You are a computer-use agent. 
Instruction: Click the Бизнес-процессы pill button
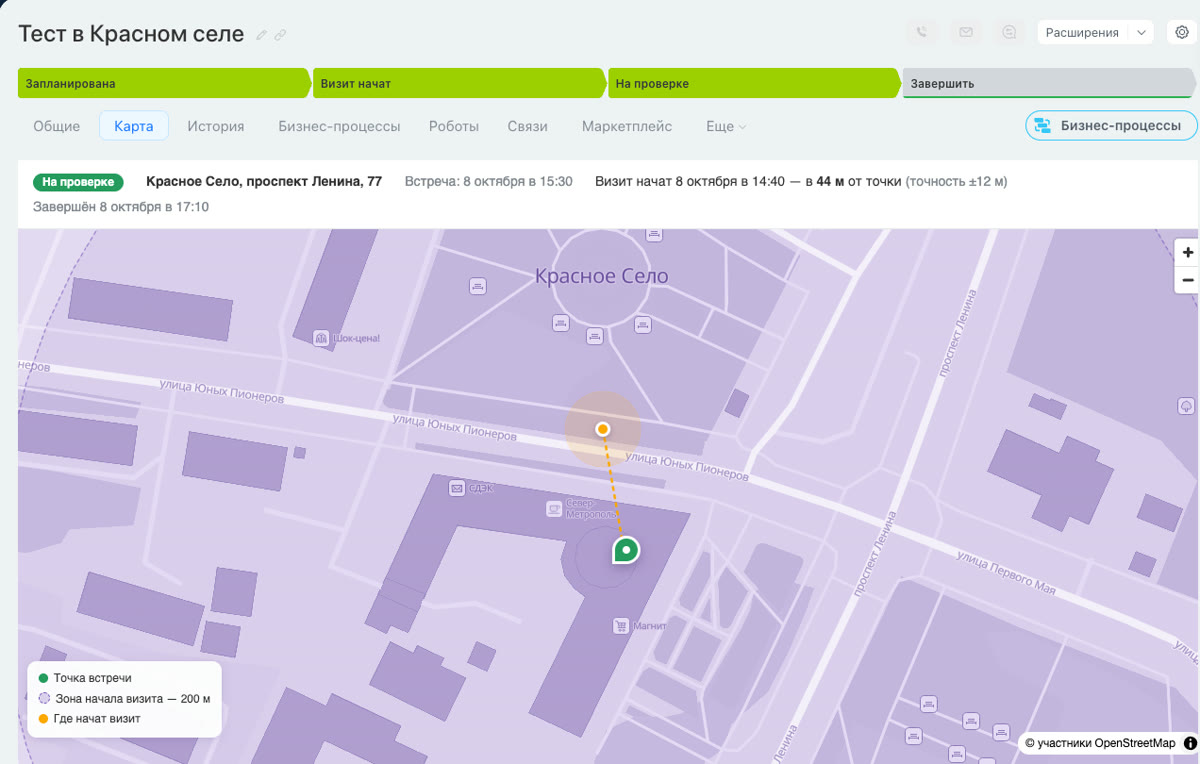(x=1111, y=125)
